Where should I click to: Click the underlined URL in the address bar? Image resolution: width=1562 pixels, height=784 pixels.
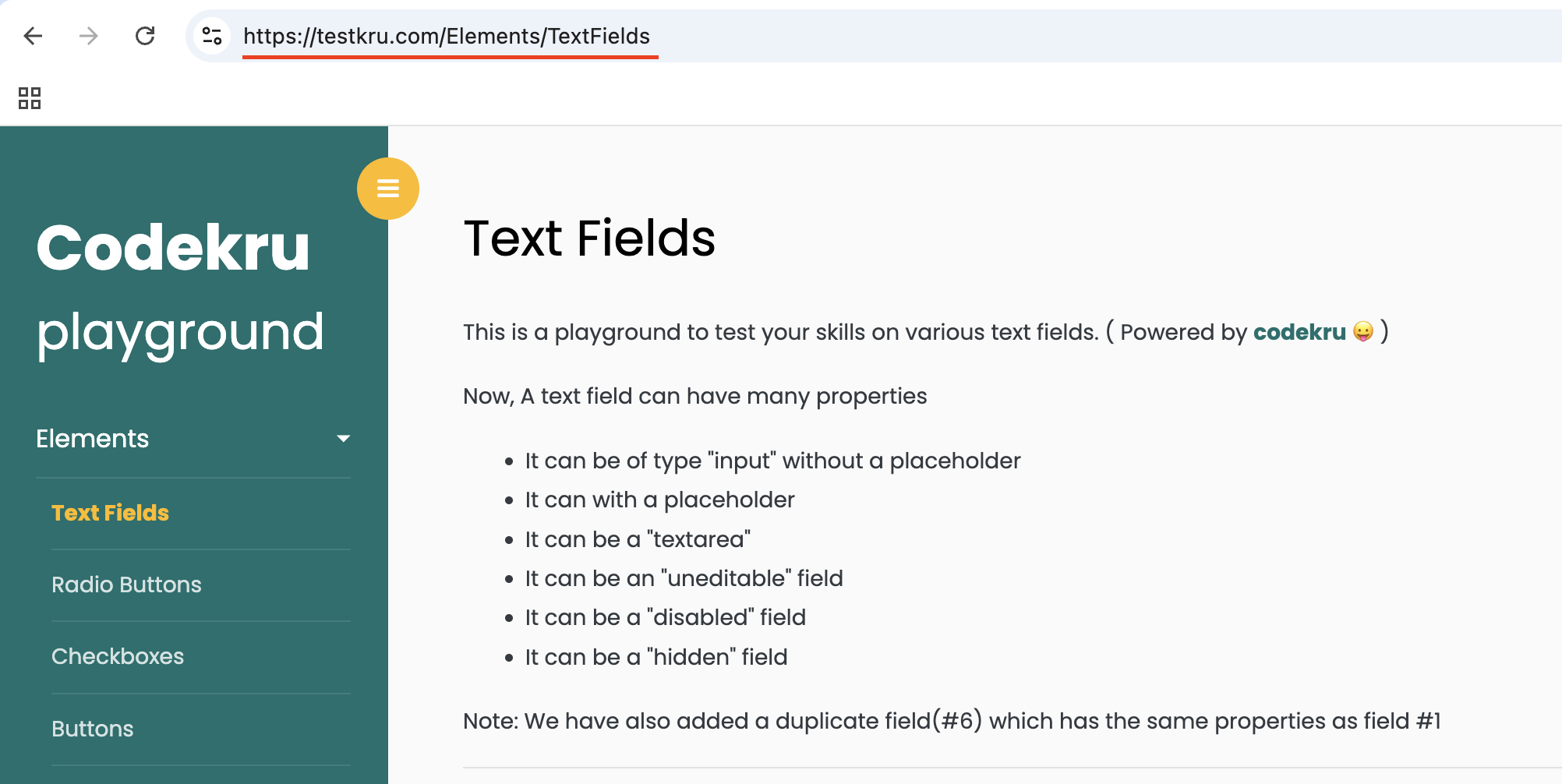pos(447,36)
